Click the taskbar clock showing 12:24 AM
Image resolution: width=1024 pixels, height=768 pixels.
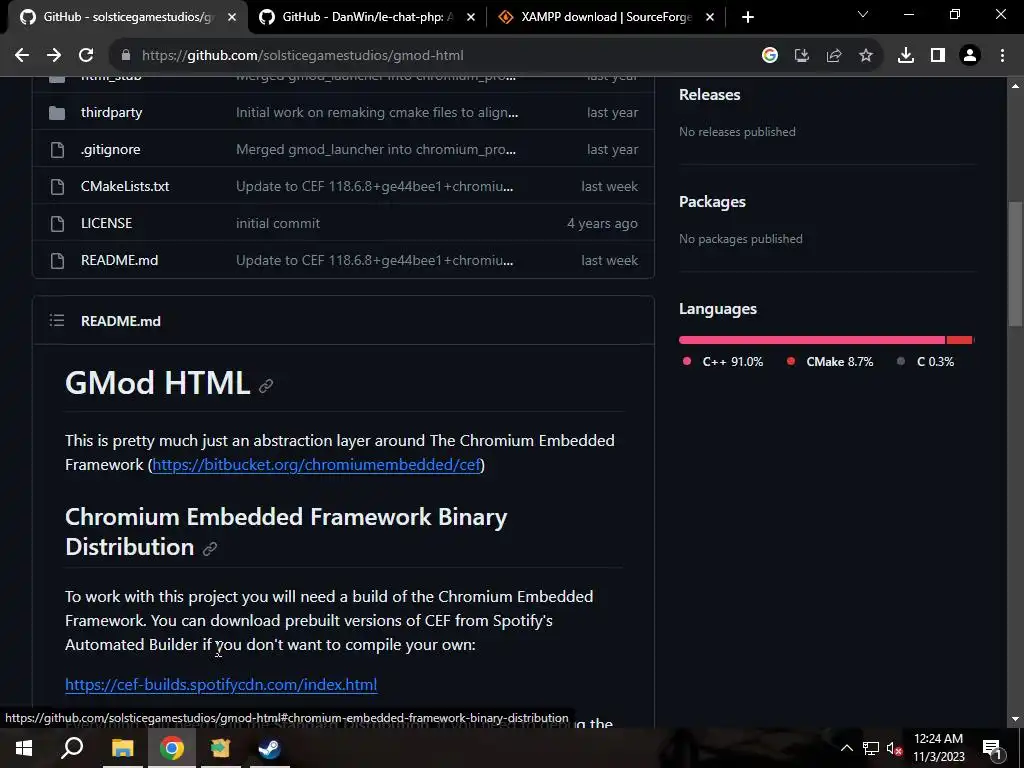(x=938, y=748)
